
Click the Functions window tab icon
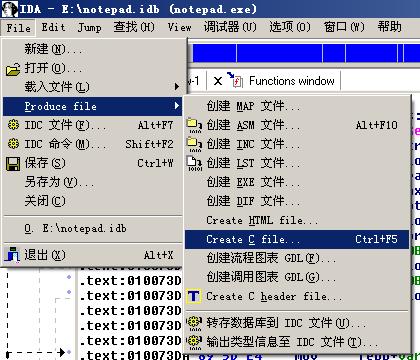pos(236,80)
